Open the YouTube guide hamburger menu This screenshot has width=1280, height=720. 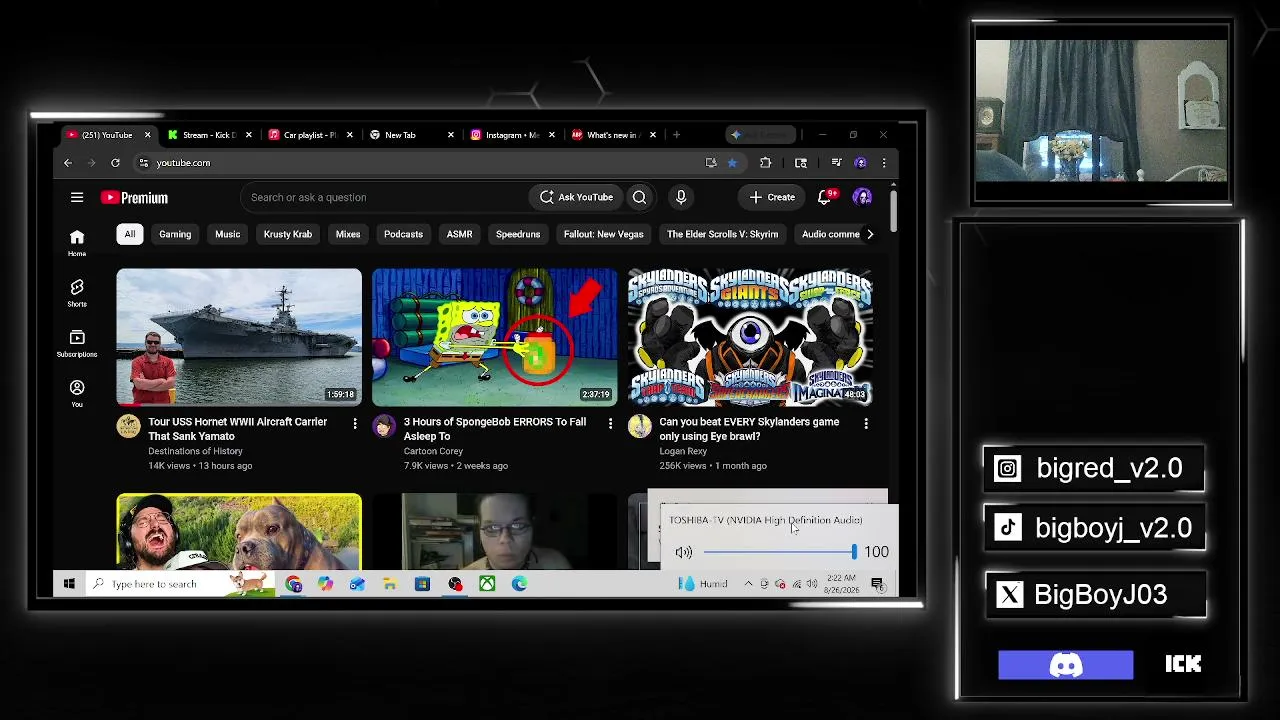point(77,197)
